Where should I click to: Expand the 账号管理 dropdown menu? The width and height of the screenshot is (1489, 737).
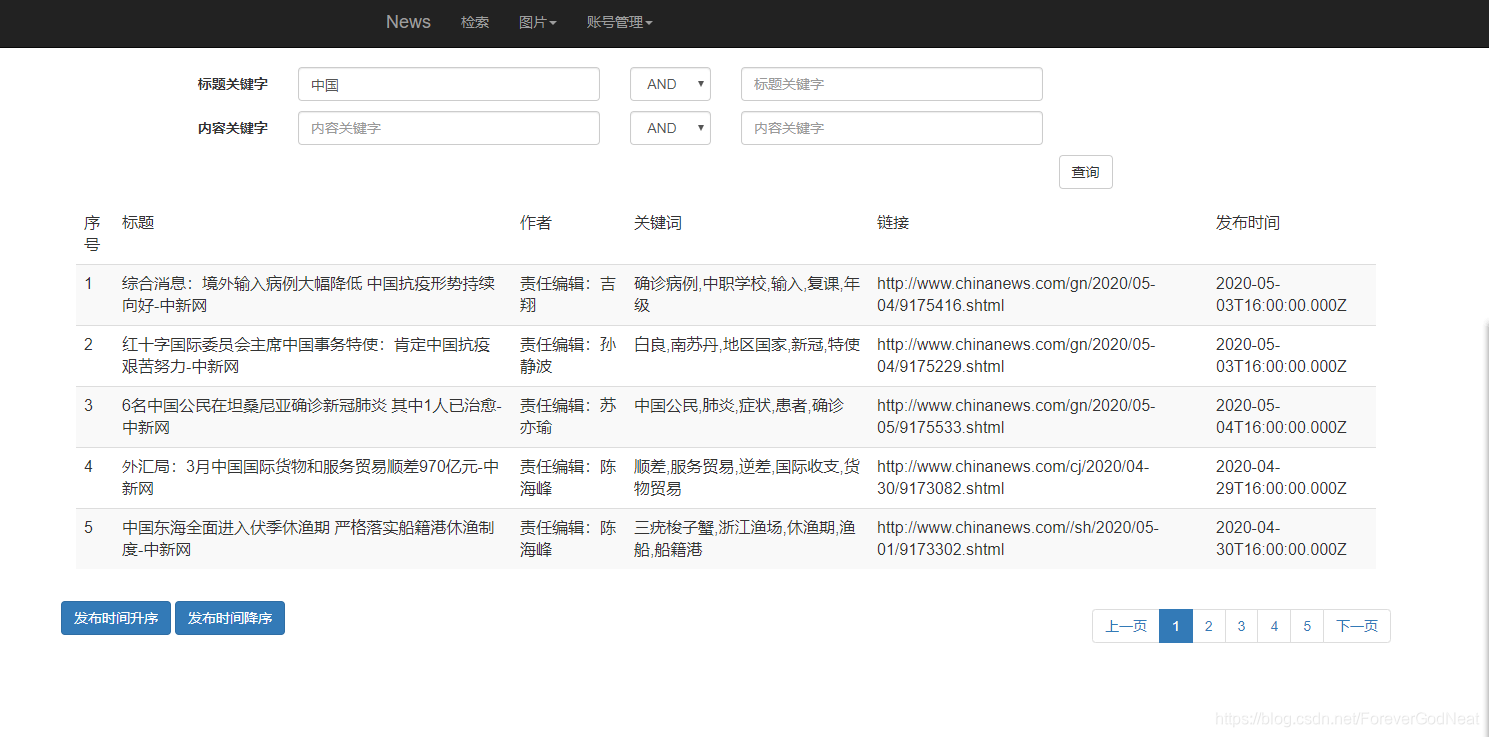pyautogui.click(x=619, y=22)
